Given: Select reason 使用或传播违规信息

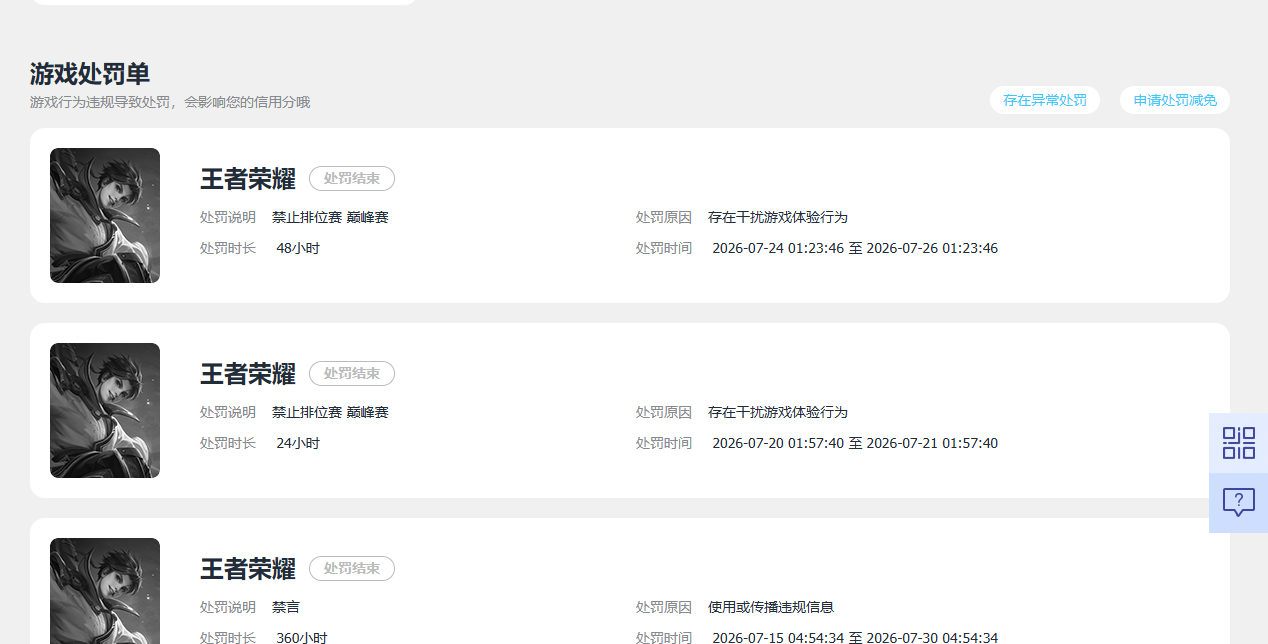Looking at the screenshot, I should pos(771,607).
